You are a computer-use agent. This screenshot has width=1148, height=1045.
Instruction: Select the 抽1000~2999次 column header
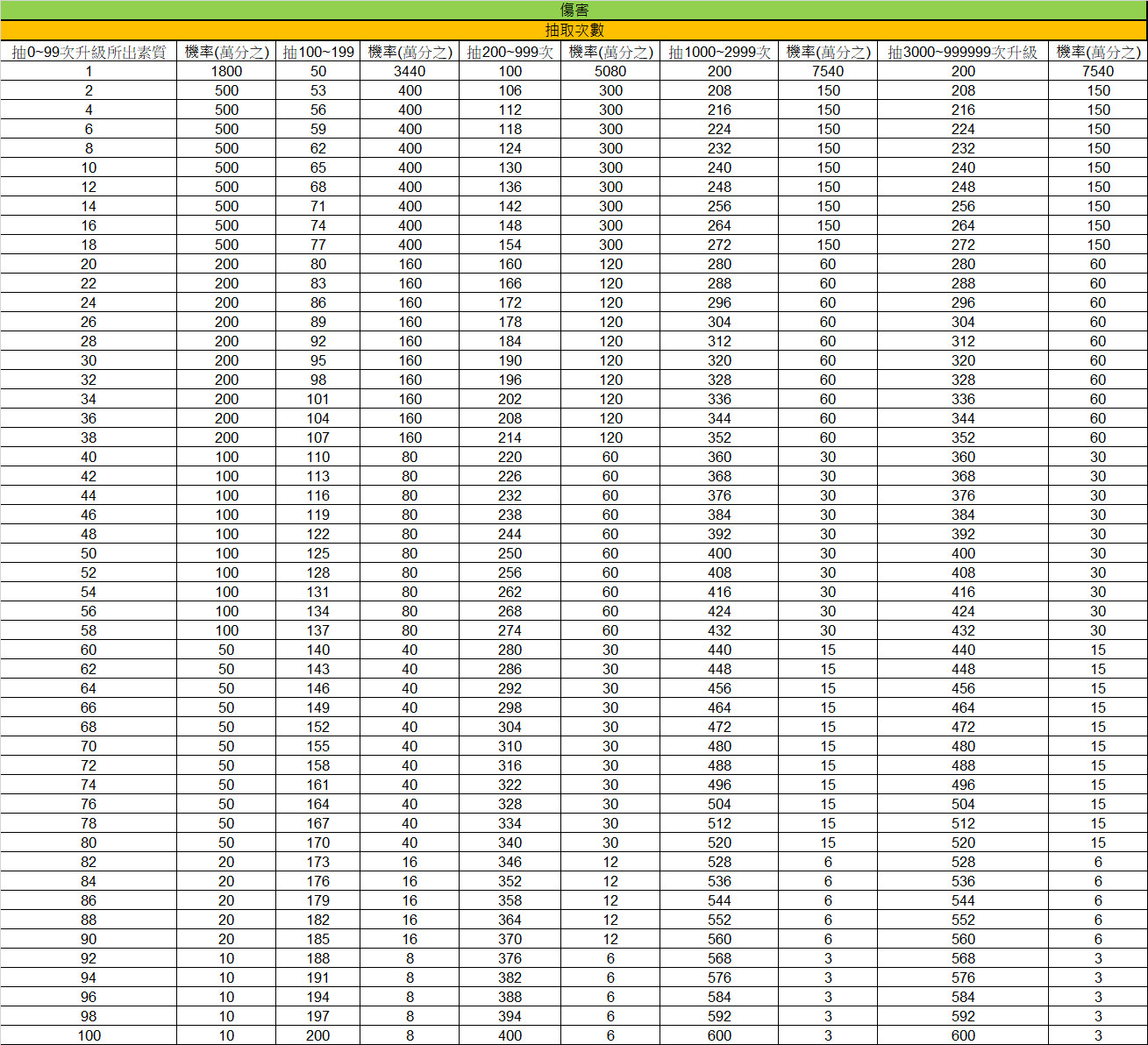719,52
